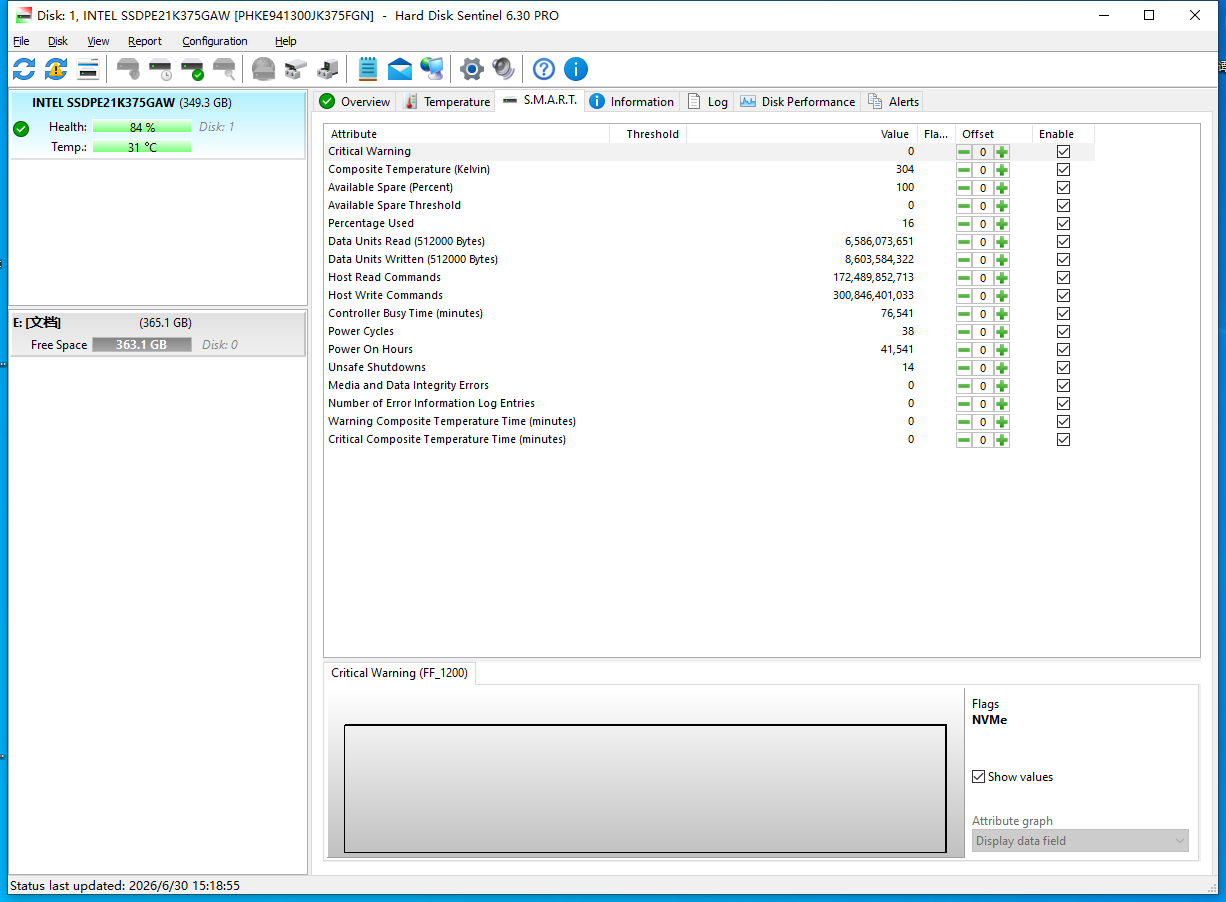The image size is (1226, 902).
Task: Click the disk with green checkmark icon
Action: [192, 69]
